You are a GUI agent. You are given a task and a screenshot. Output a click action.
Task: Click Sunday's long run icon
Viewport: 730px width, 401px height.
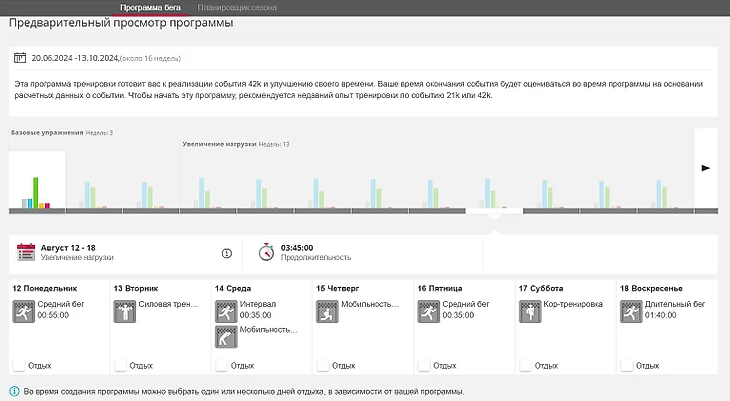click(x=630, y=312)
